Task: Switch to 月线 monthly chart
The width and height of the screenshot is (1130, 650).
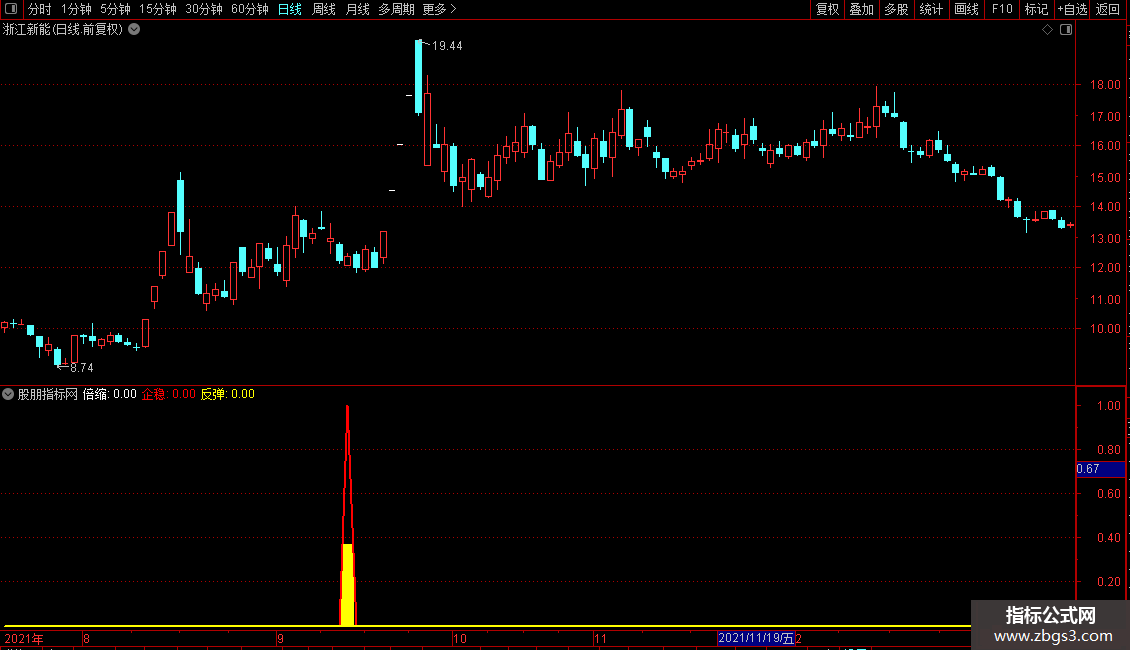Action: click(357, 9)
